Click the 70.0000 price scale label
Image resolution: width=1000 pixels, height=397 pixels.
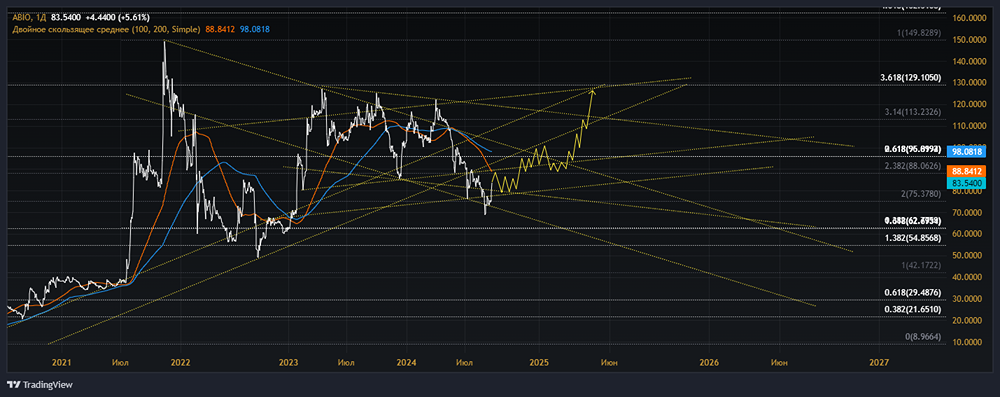967,213
